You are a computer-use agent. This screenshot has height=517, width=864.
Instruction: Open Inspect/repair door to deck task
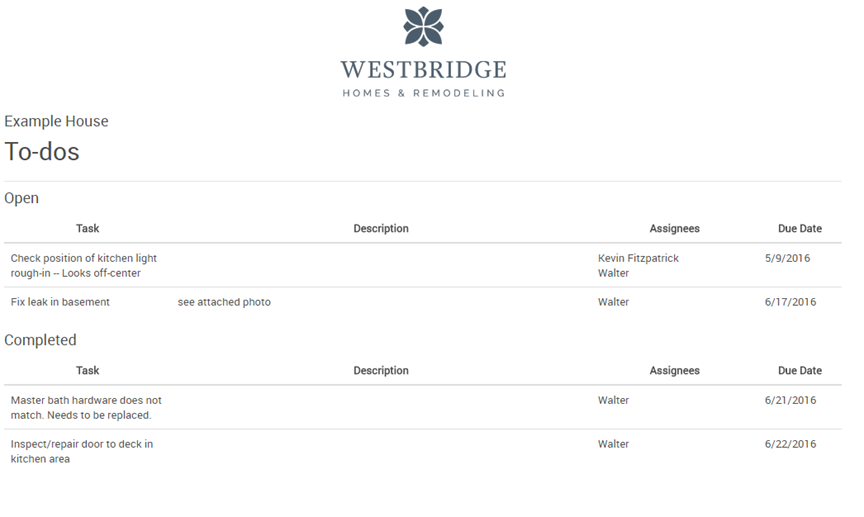point(82,451)
